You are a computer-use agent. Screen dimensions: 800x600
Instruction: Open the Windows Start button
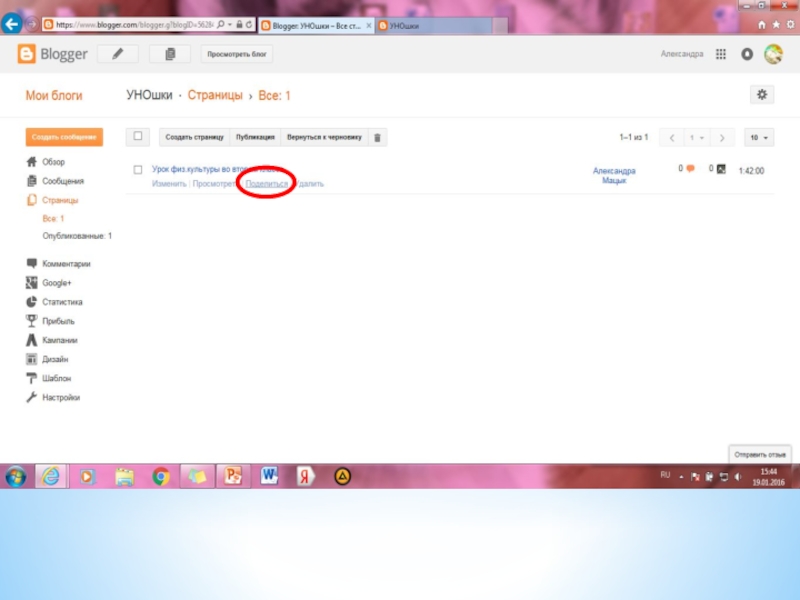tap(16, 477)
